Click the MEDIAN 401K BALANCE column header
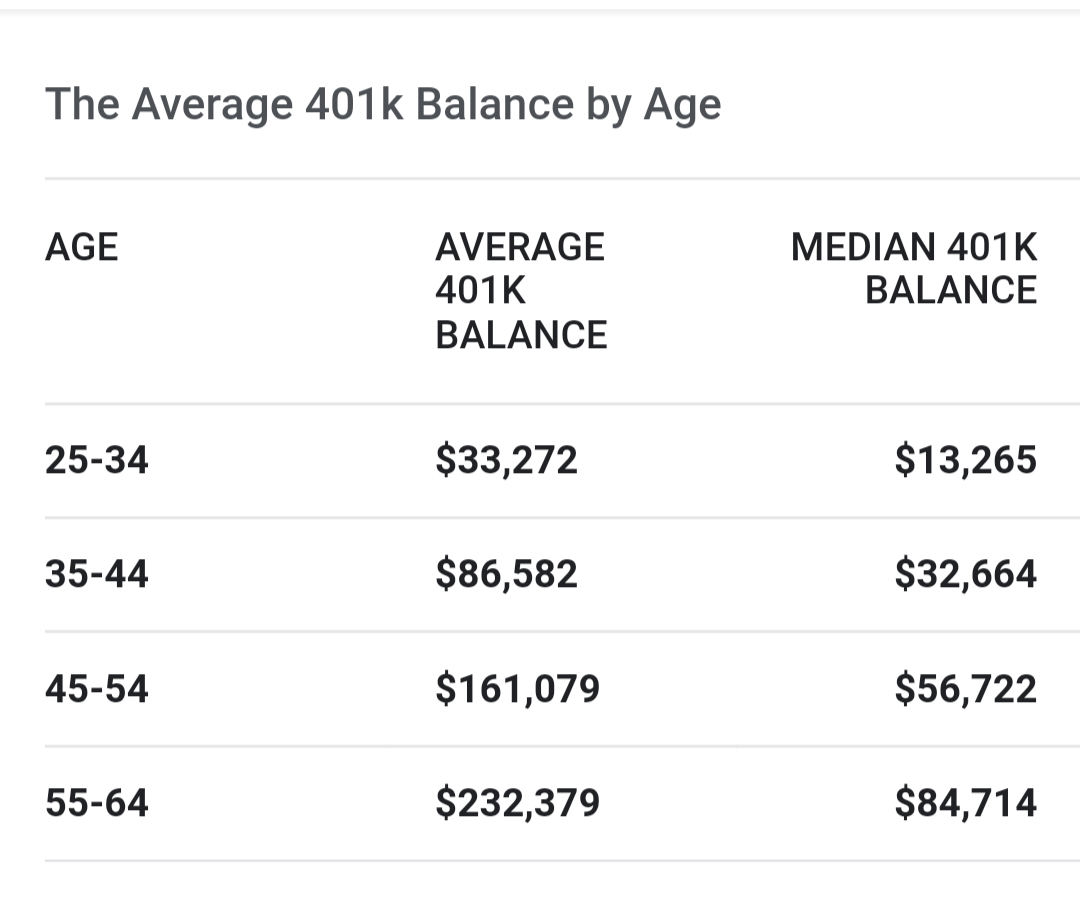Viewport: 1080px width, 898px height. click(914, 269)
